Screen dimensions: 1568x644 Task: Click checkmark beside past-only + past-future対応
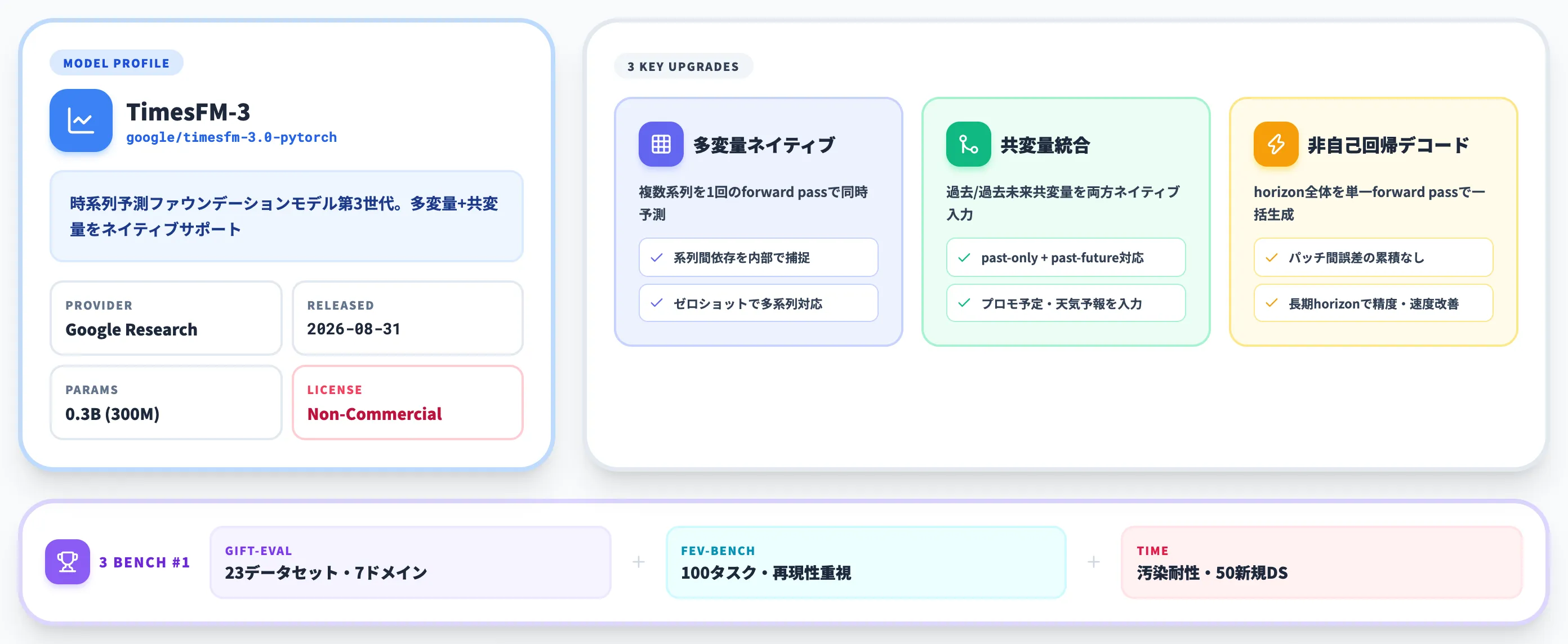(x=964, y=258)
